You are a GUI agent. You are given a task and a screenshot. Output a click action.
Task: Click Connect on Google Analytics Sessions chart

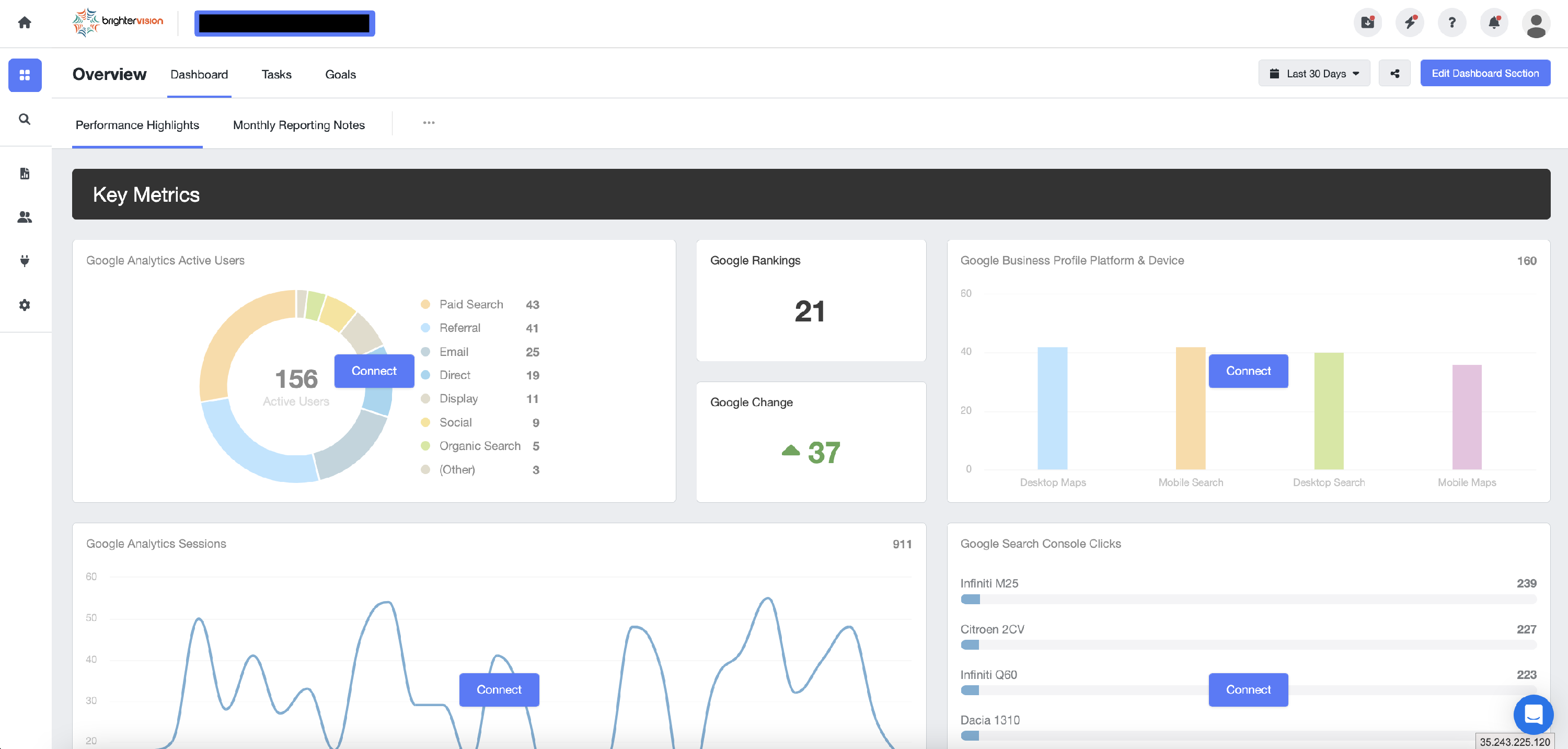[x=499, y=689]
